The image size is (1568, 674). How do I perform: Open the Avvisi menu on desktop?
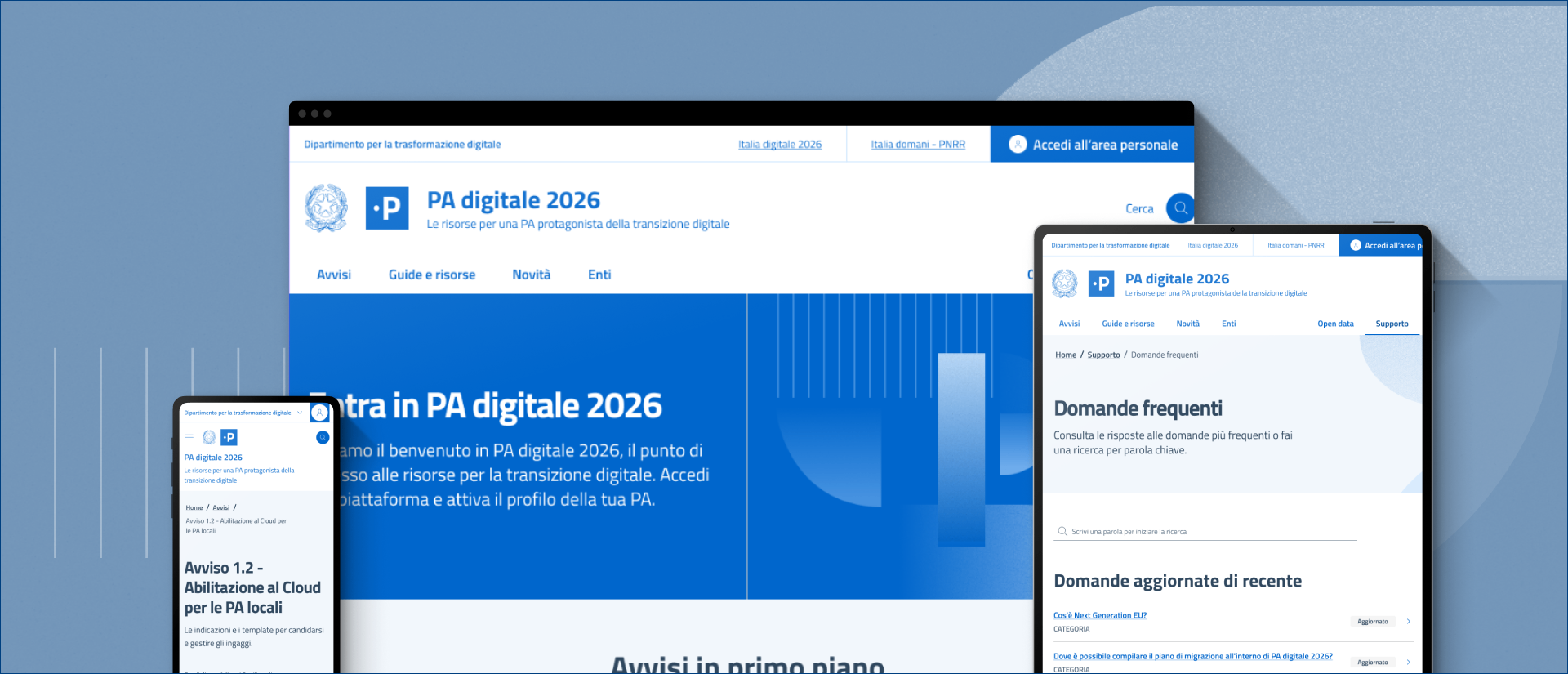point(334,275)
